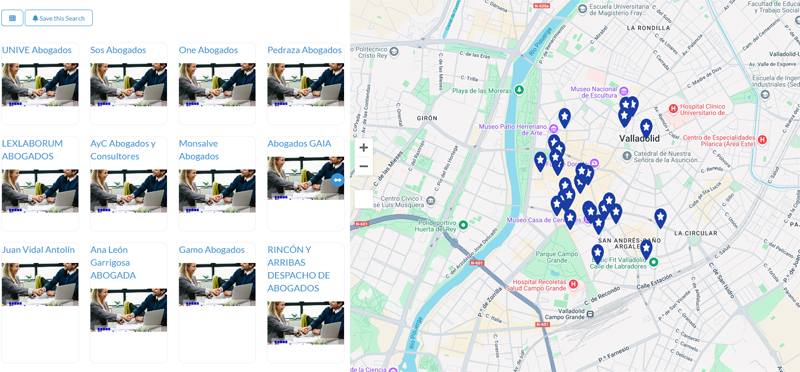Click the Ana León Garrigosa card photo
The width and height of the screenshot is (800, 372).
coord(129,310)
